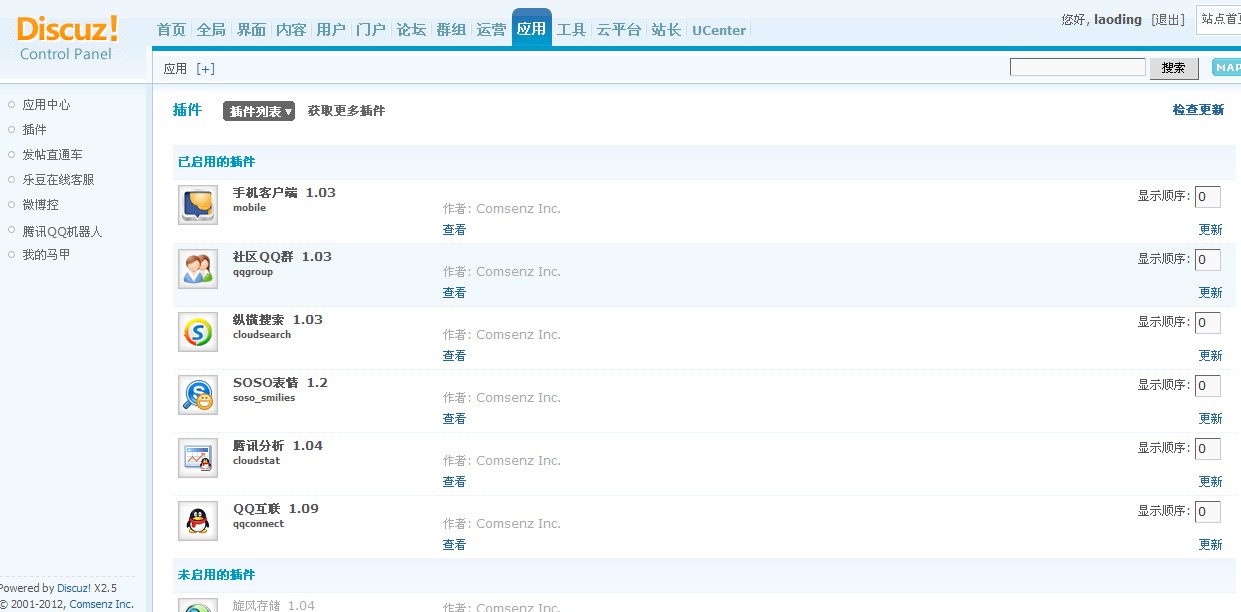Click 查看 for the QQ互联 plugin

click(454, 545)
